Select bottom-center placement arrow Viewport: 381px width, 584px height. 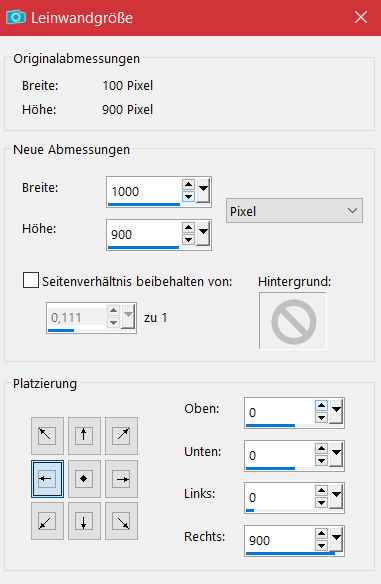[x=84, y=521]
